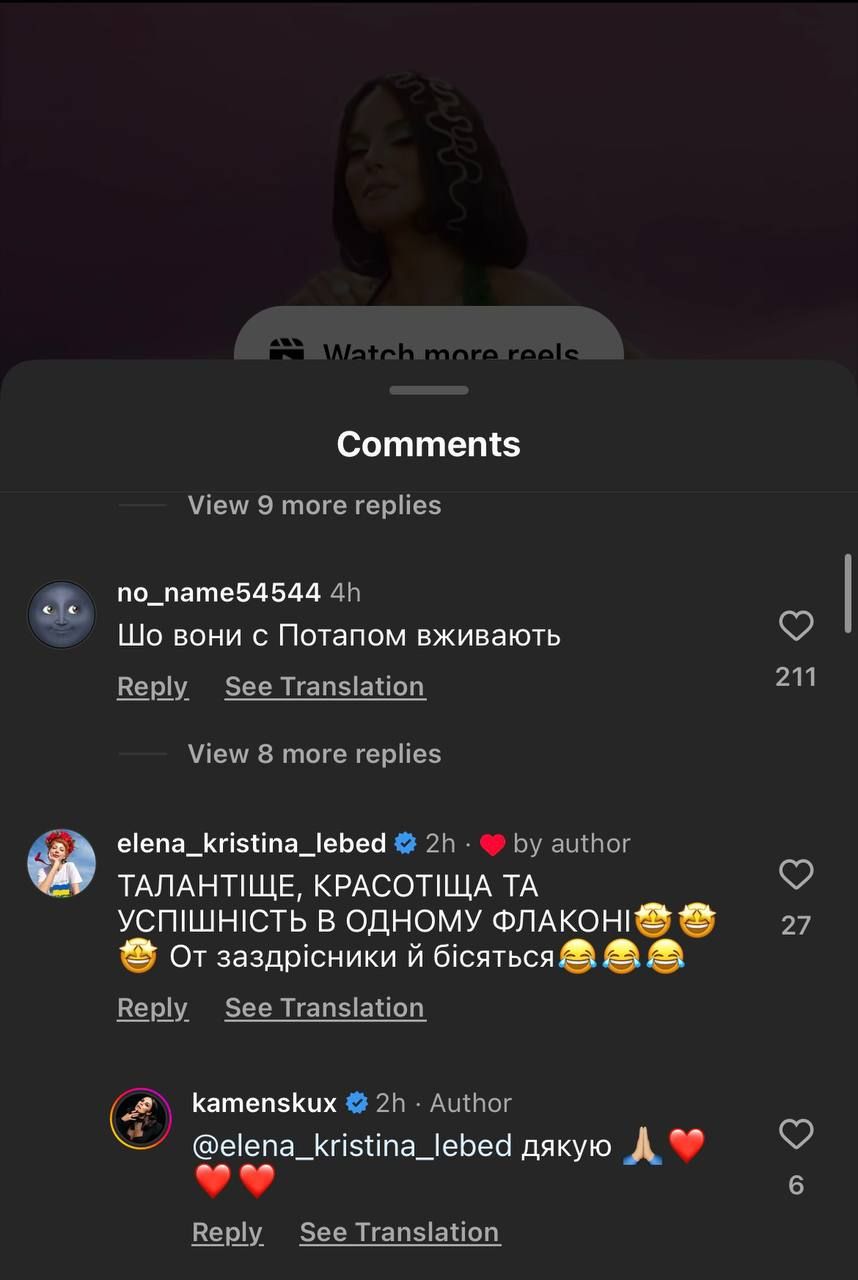Open elena_kristina_lebed's profile picture
This screenshot has height=1280, width=858.
(62, 863)
